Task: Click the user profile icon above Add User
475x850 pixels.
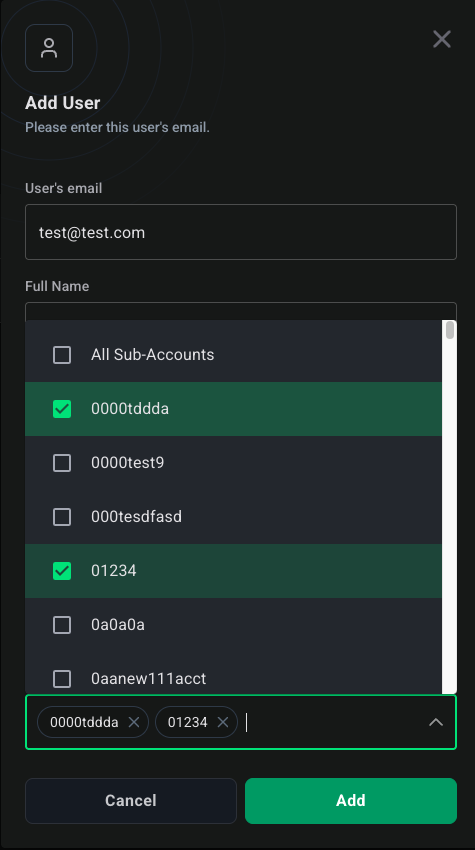Action: (x=49, y=48)
